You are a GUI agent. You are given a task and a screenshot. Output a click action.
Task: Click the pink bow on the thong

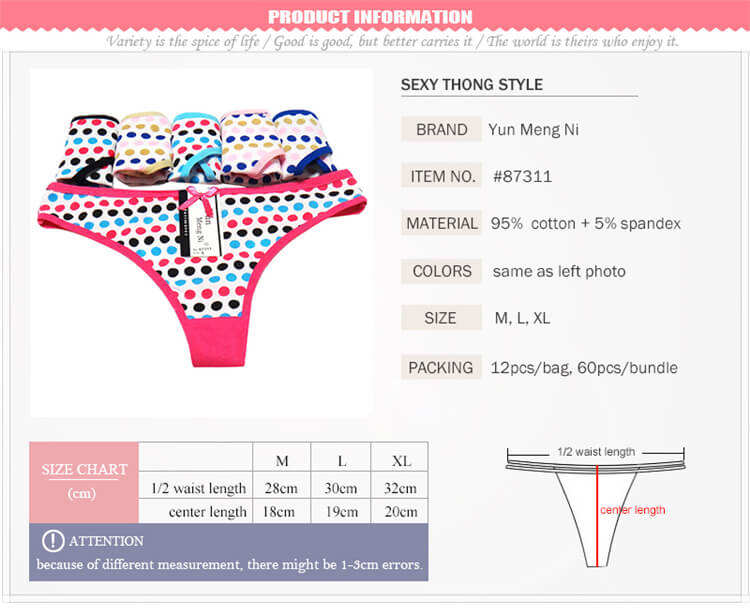pyautogui.click(x=202, y=196)
